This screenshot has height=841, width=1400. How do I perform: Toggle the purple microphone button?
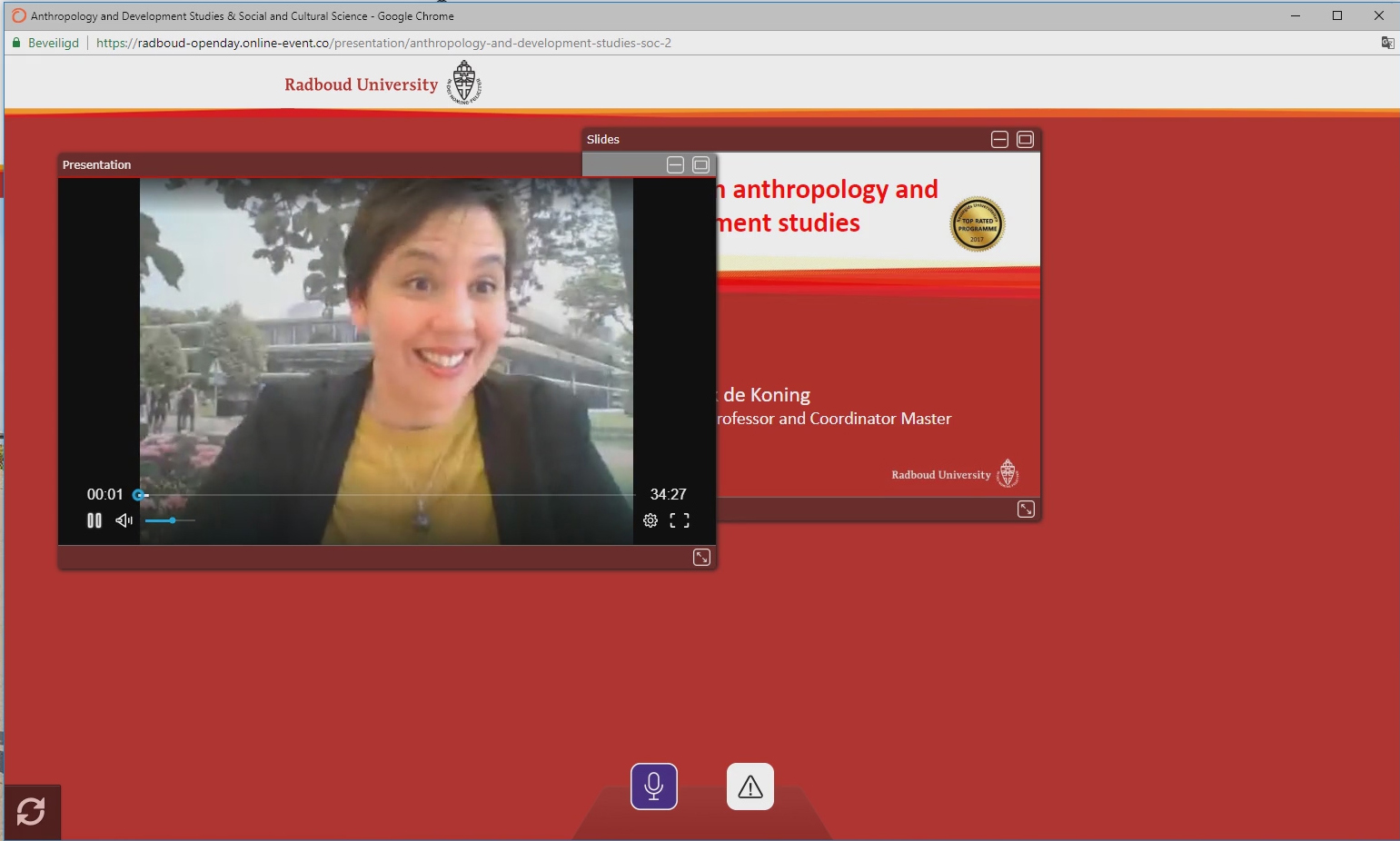coord(654,787)
